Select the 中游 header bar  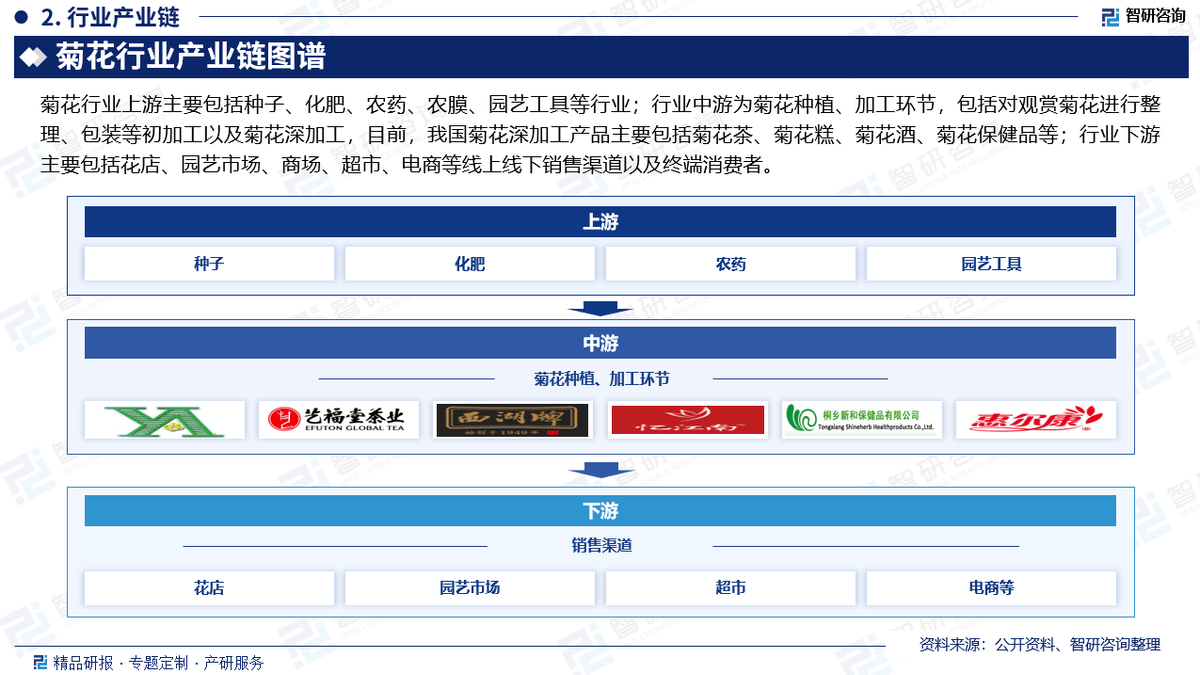[x=600, y=343]
